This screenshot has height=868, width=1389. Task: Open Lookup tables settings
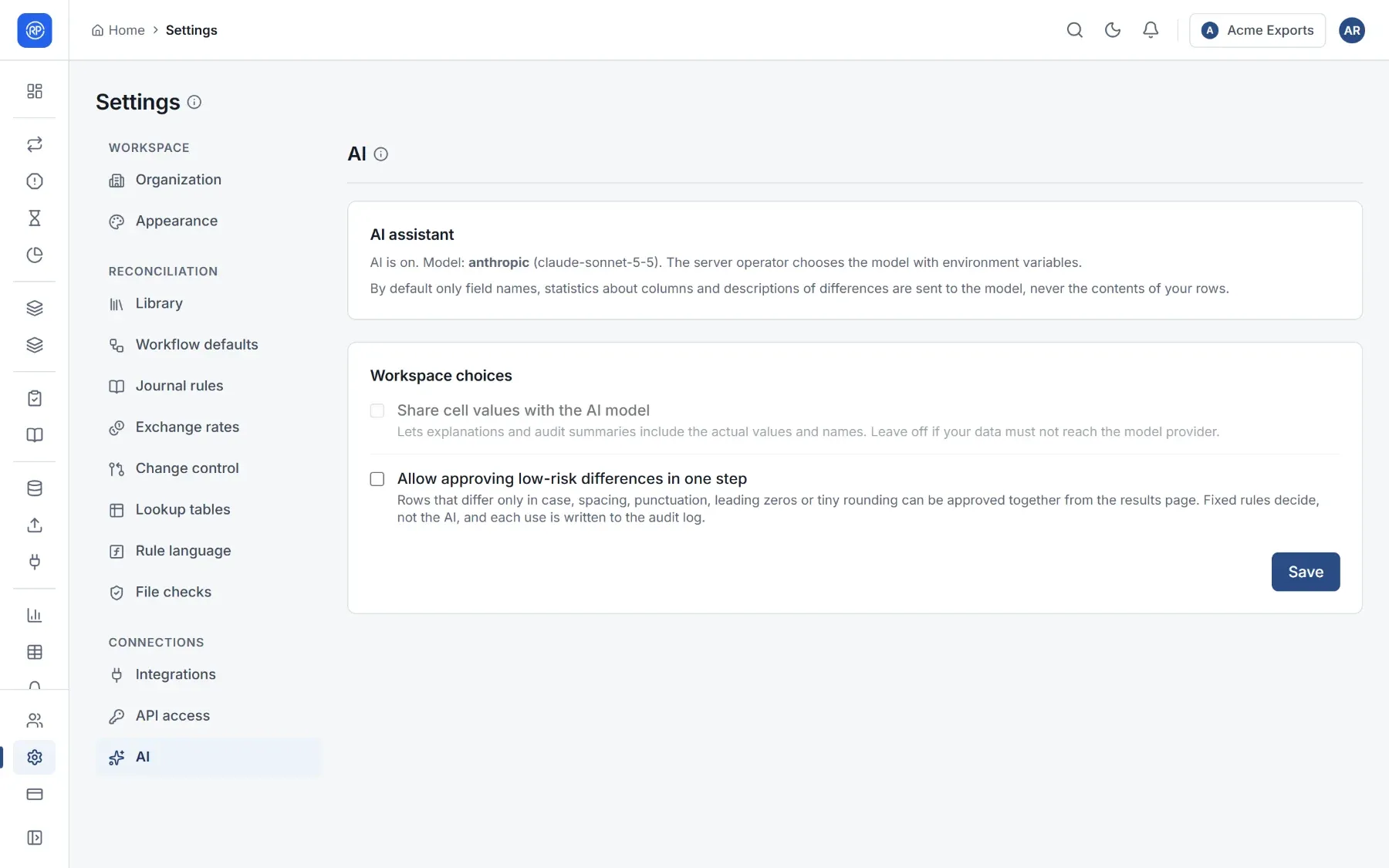(208, 510)
